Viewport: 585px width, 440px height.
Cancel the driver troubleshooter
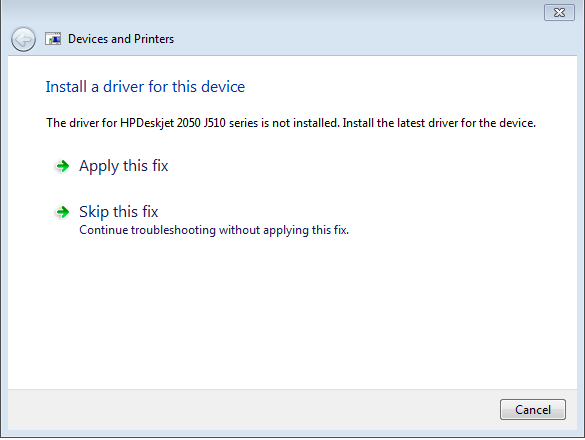click(532, 409)
